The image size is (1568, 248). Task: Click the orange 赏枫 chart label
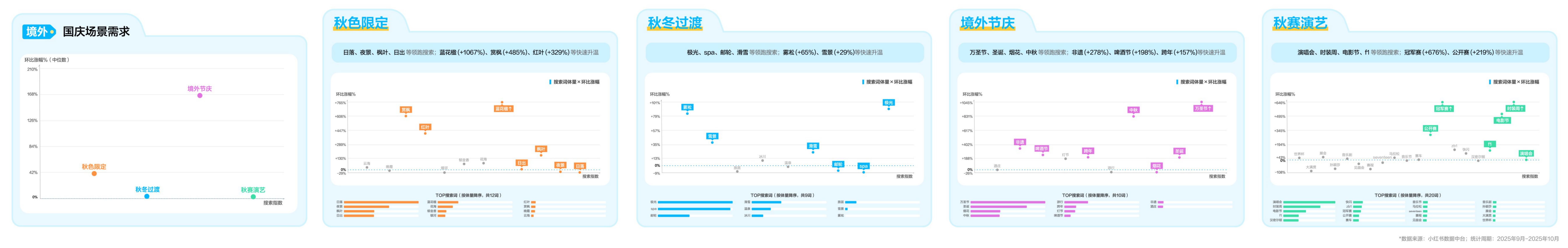[406, 110]
